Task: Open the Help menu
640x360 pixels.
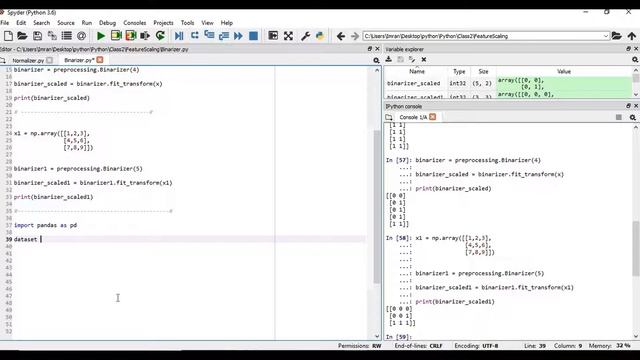Action: coord(227,23)
